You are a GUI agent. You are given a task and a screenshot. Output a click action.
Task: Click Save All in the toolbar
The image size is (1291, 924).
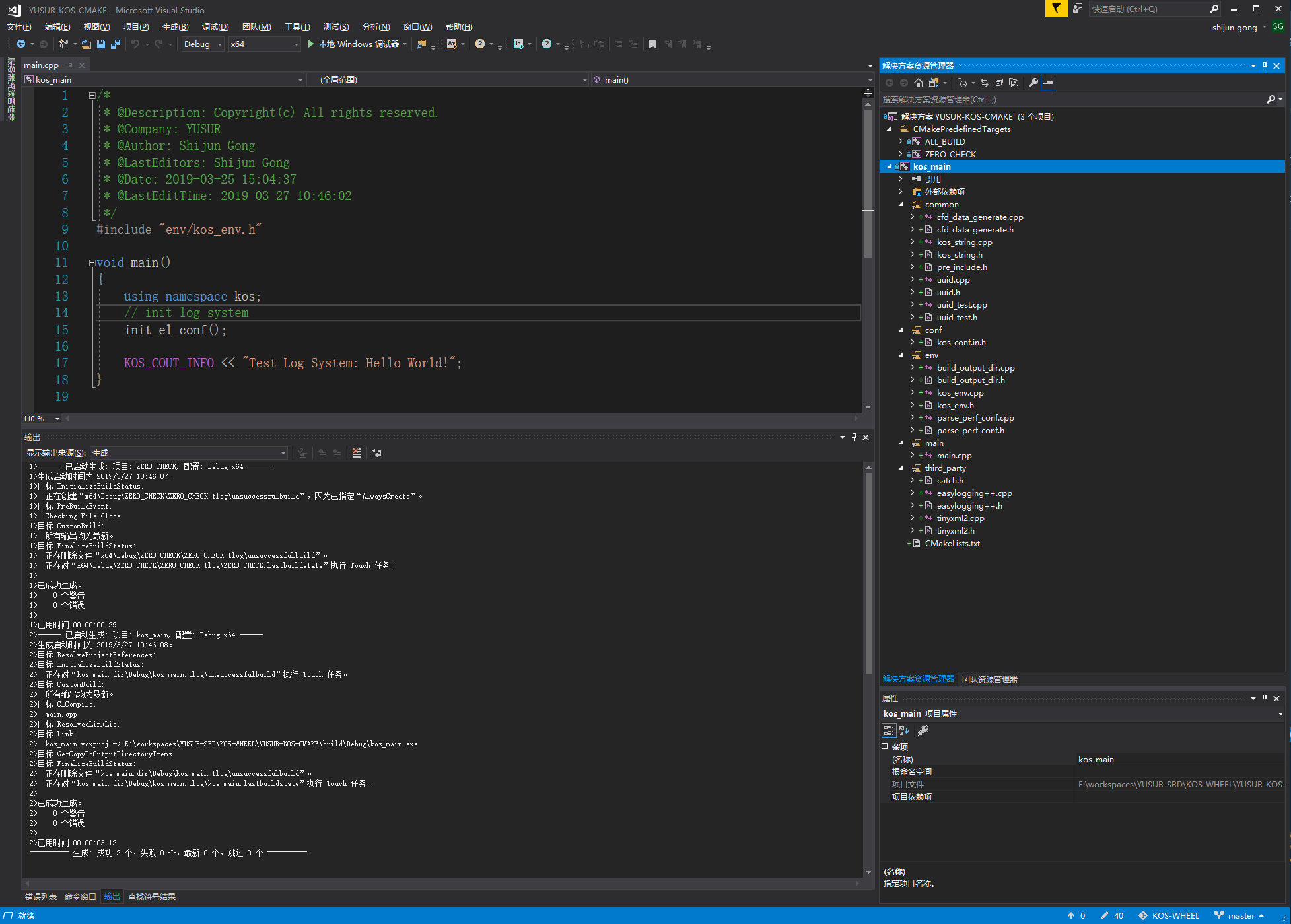(115, 44)
